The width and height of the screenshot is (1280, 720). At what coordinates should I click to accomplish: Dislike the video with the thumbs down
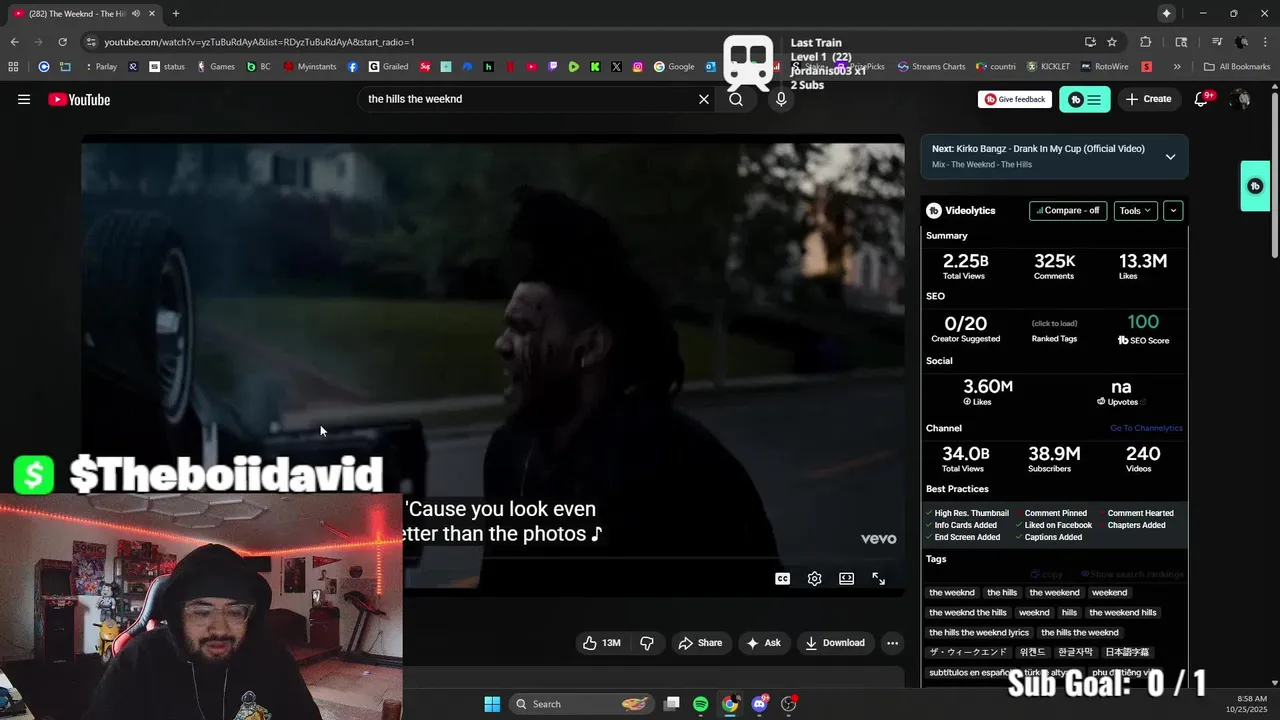(647, 643)
